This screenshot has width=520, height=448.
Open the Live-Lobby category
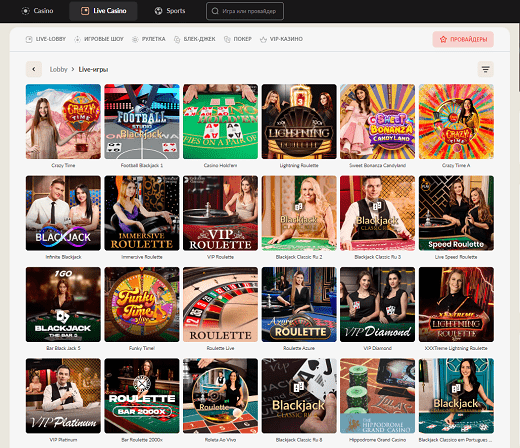coord(46,39)
